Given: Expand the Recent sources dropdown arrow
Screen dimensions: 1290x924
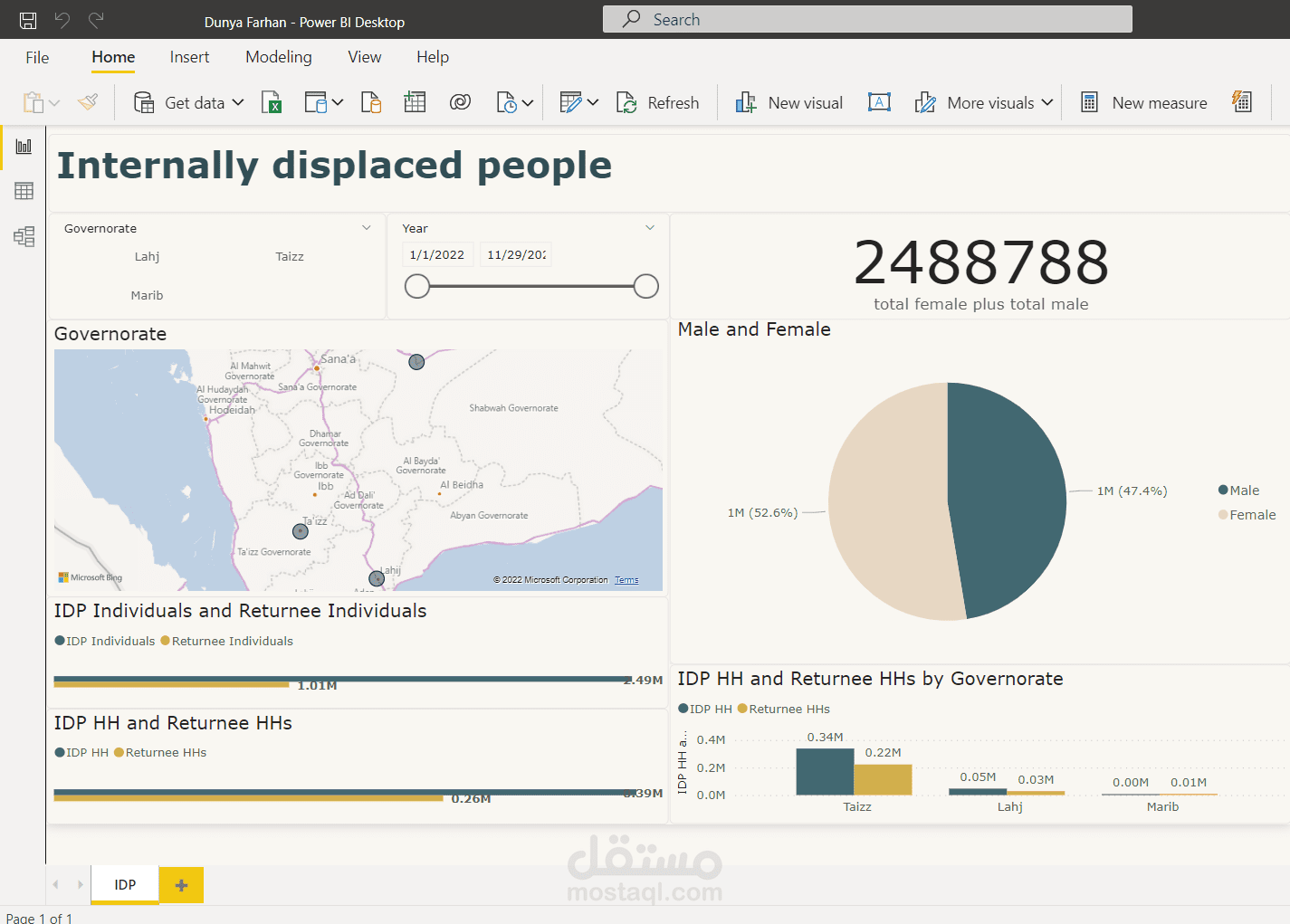Looking at the screenshot, I should tap(528, 103).
